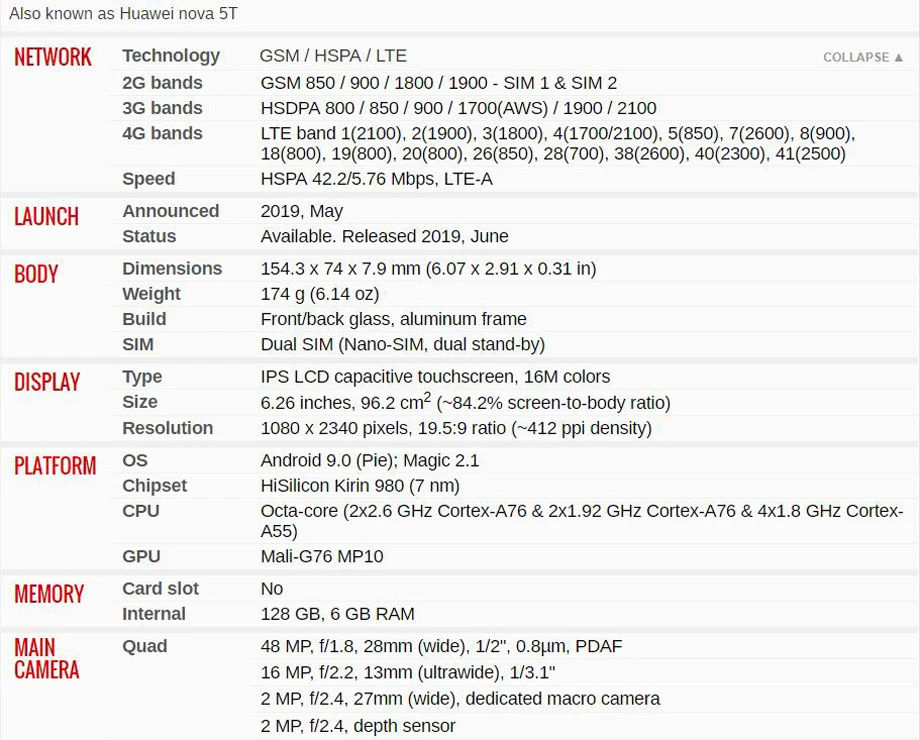
Task: Select 'Android 9.0 (Pie); Magic 2.1' text
Action: [x=370, y=461]
